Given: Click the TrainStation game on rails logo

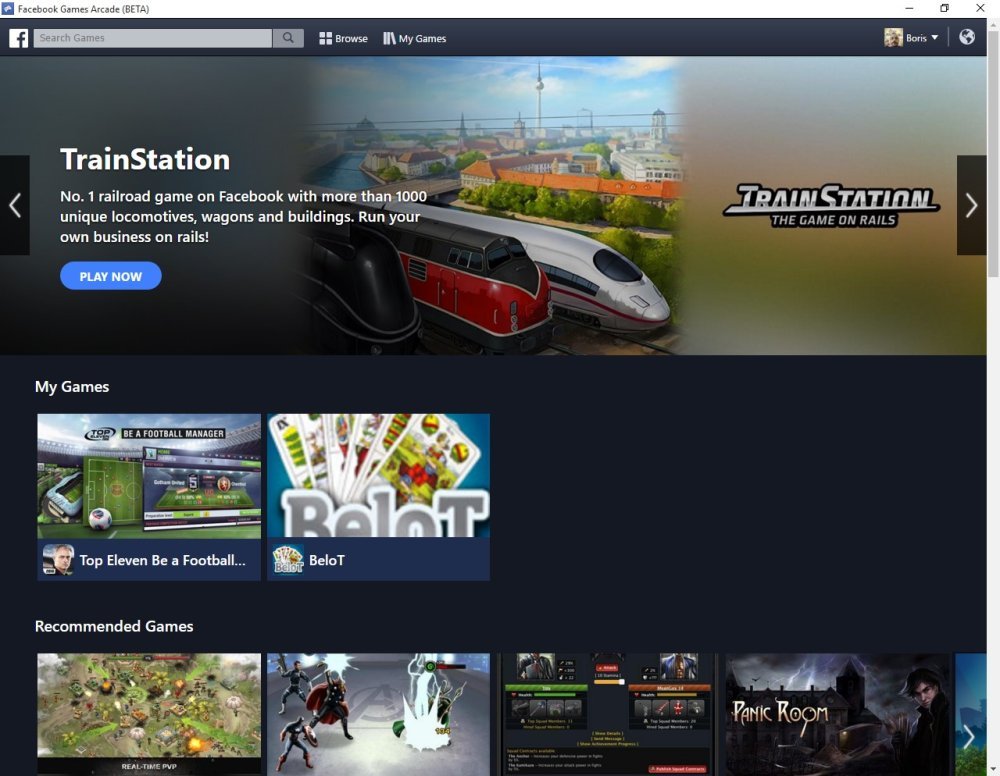Looking at the screenshot, I should 831,205.
